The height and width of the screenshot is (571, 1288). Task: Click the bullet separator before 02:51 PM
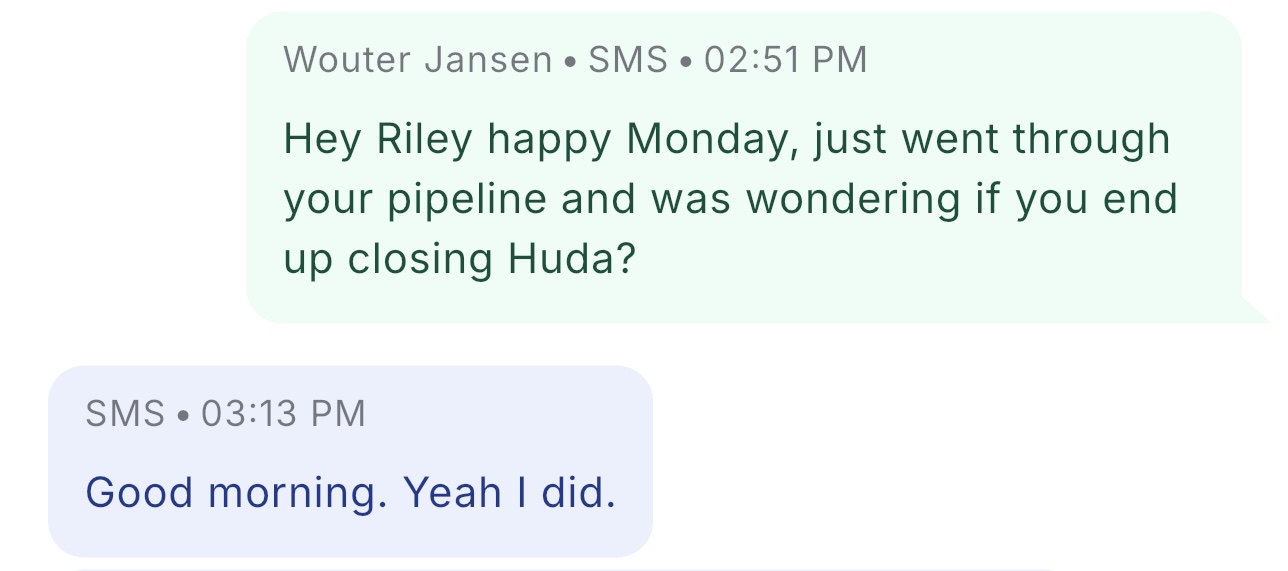[x=685, y=61]
